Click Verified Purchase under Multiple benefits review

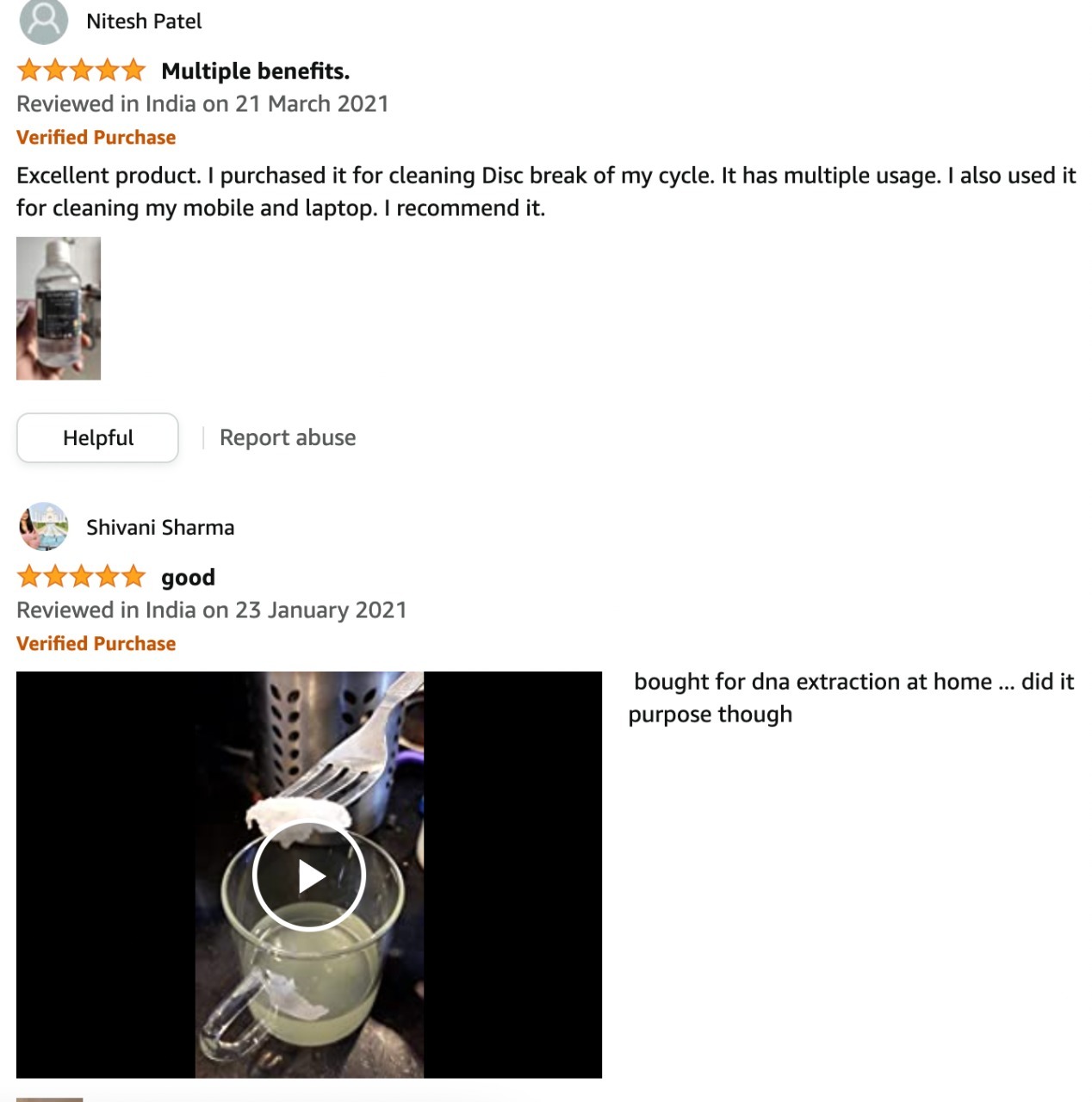pos(96,137)
